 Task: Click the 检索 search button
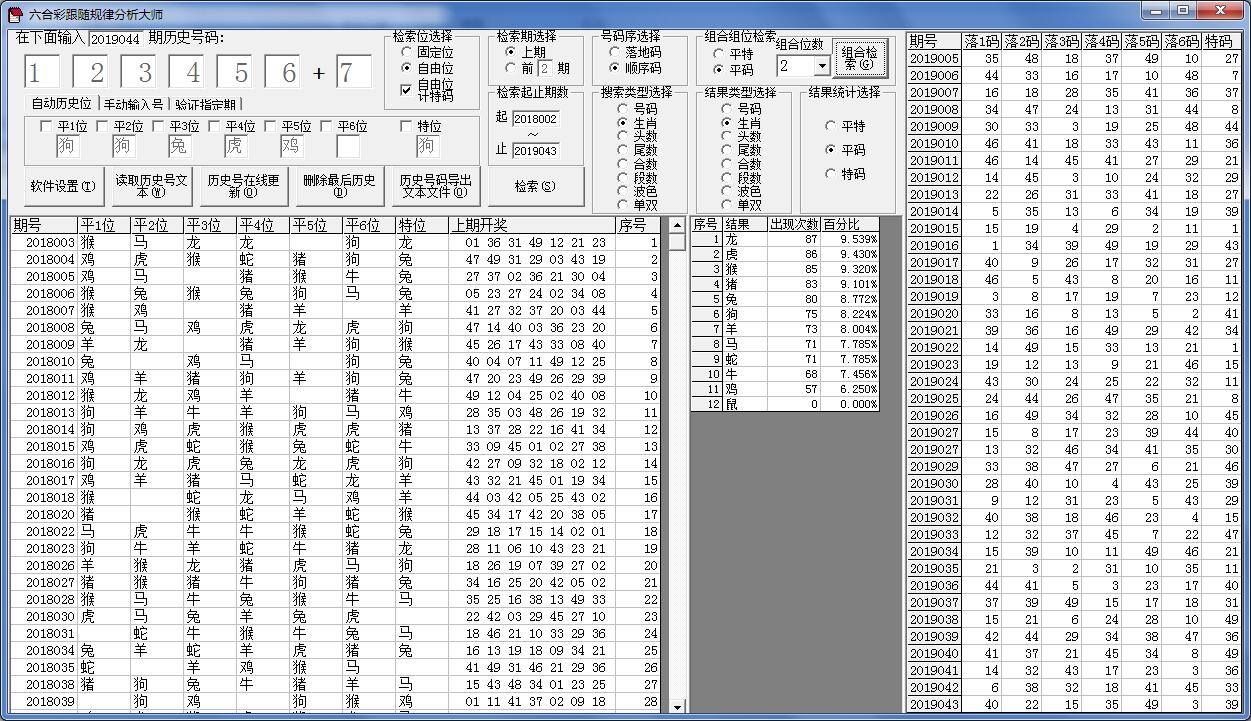(x=535, y=186)
